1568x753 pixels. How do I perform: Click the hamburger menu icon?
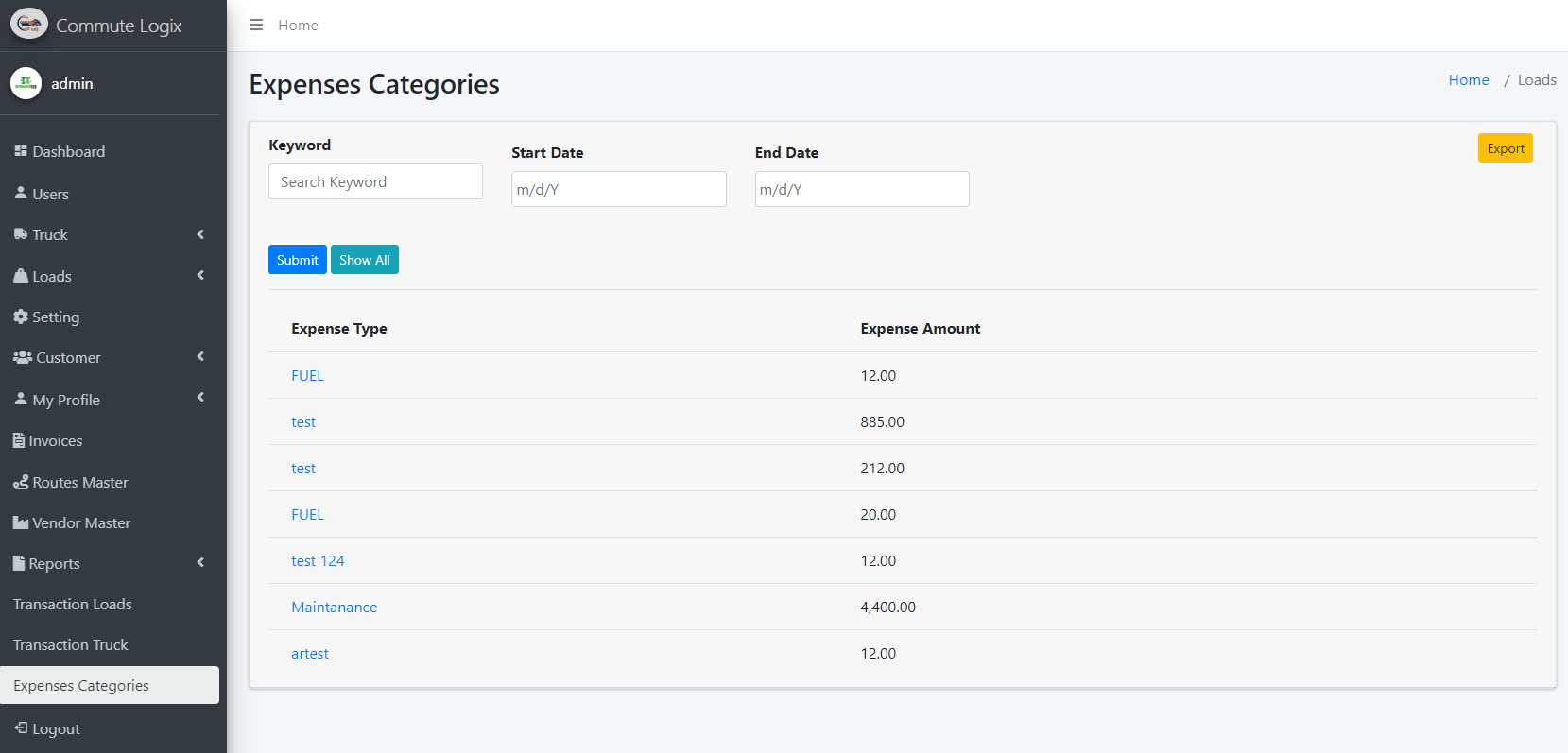click(x=256, y=26)
